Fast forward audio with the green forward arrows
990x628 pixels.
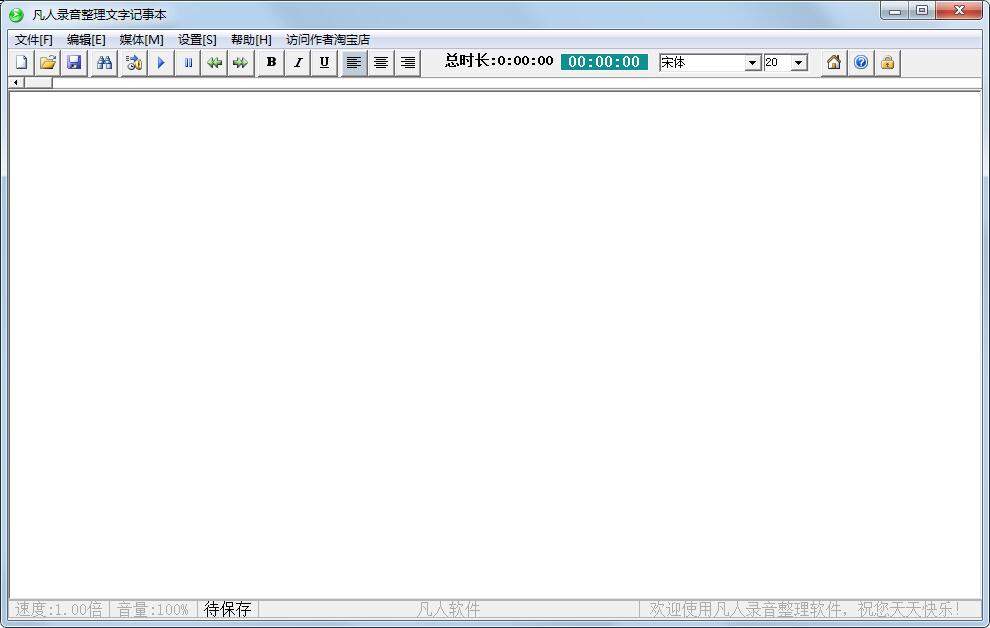[240, 63]
